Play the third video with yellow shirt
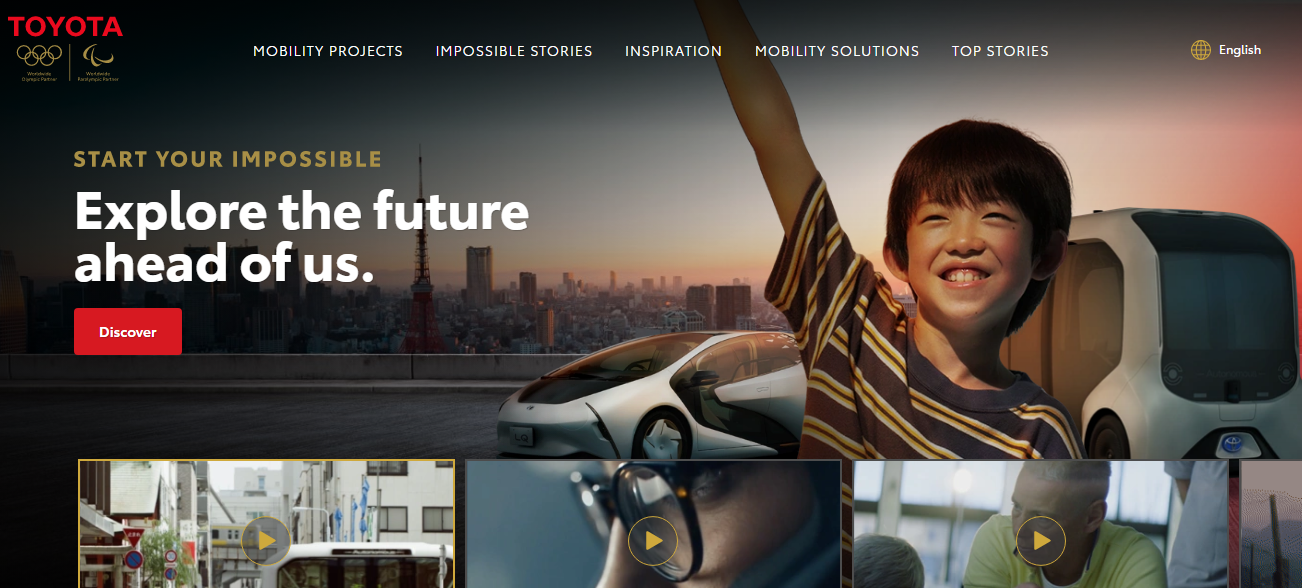This screenshot has width=1302, height=588. (1041, 541)
